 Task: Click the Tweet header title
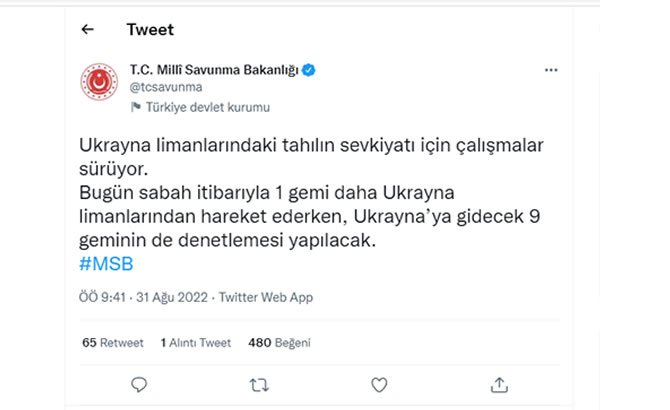[x=150, y=29]
